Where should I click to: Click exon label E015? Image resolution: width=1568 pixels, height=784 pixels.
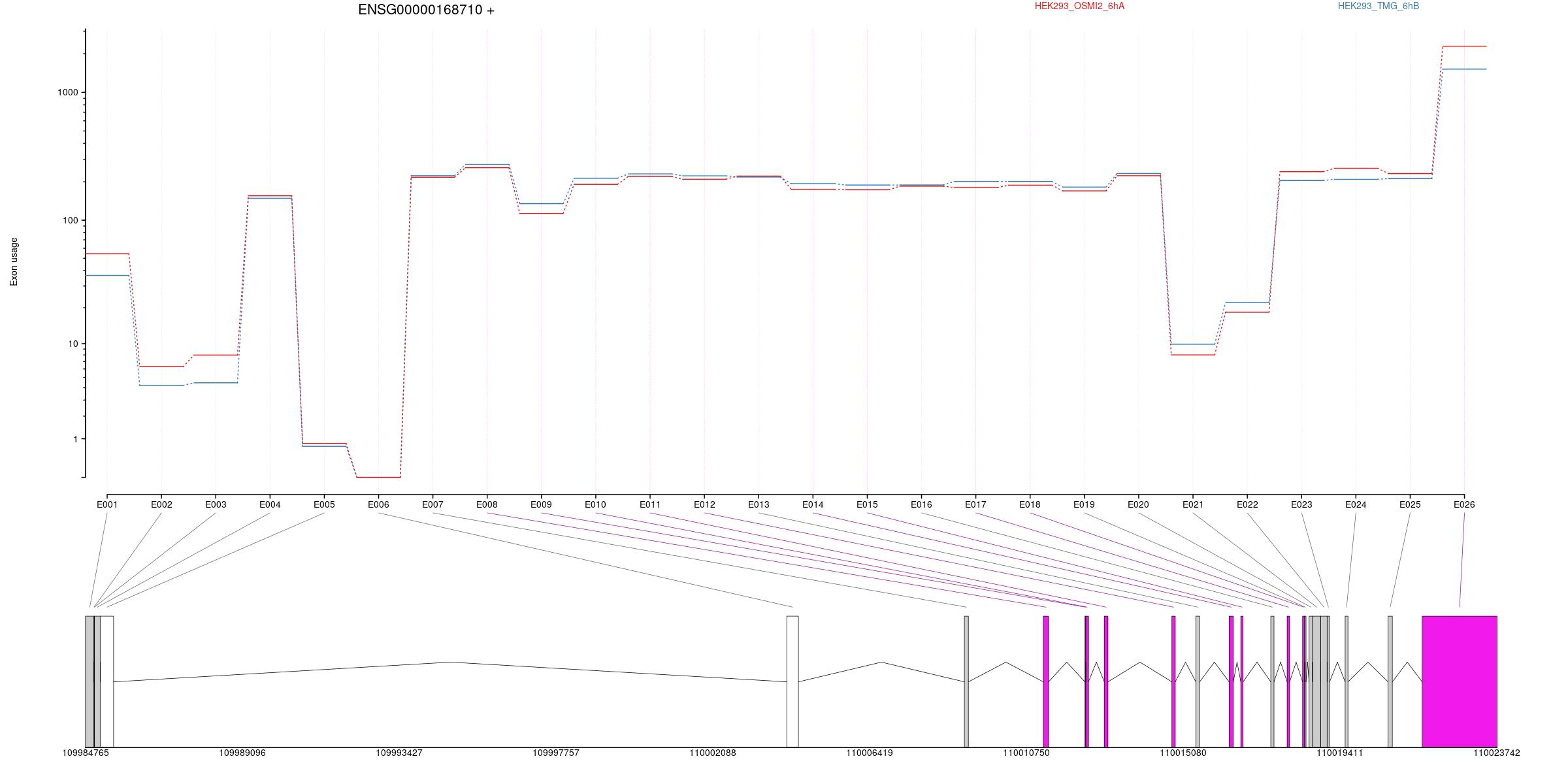coord(867,504)
